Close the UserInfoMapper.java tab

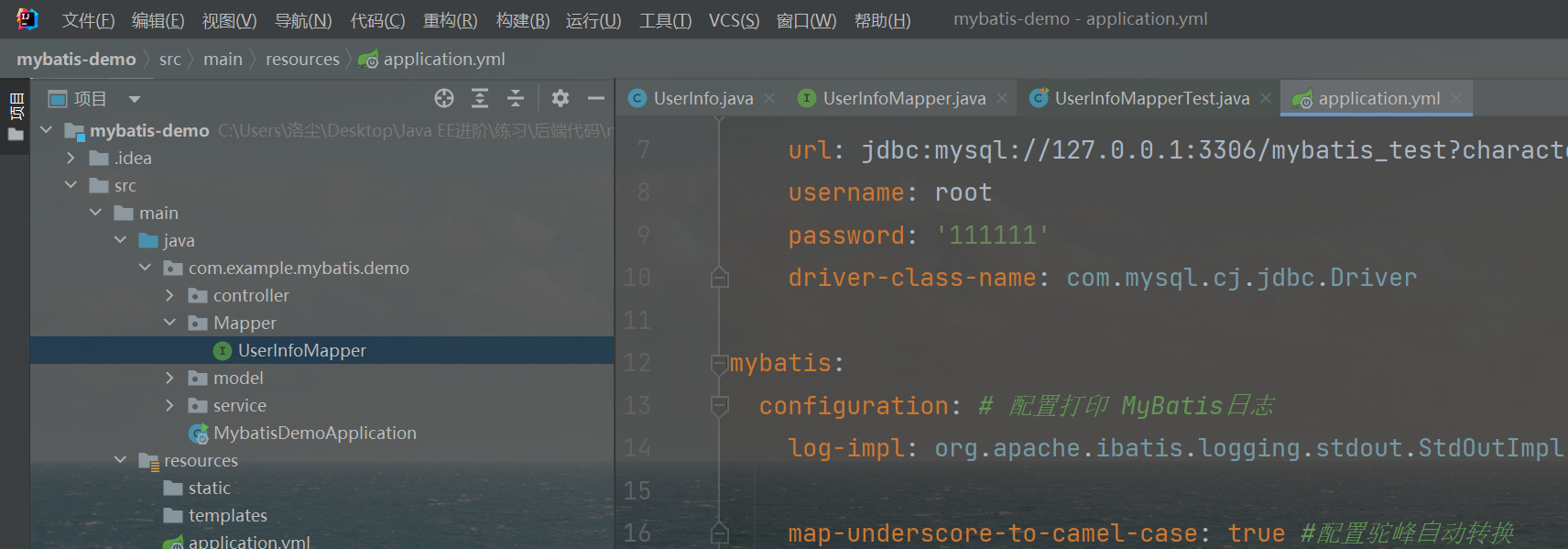pos(1002,98)
